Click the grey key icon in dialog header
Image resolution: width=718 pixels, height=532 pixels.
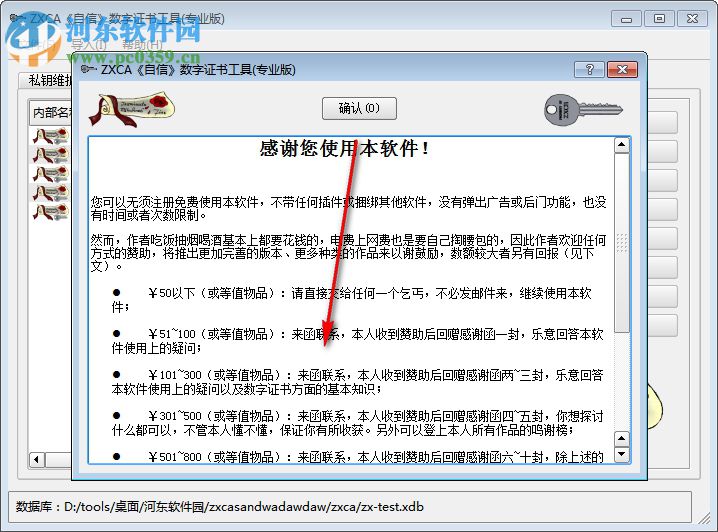tap(583, 110)
